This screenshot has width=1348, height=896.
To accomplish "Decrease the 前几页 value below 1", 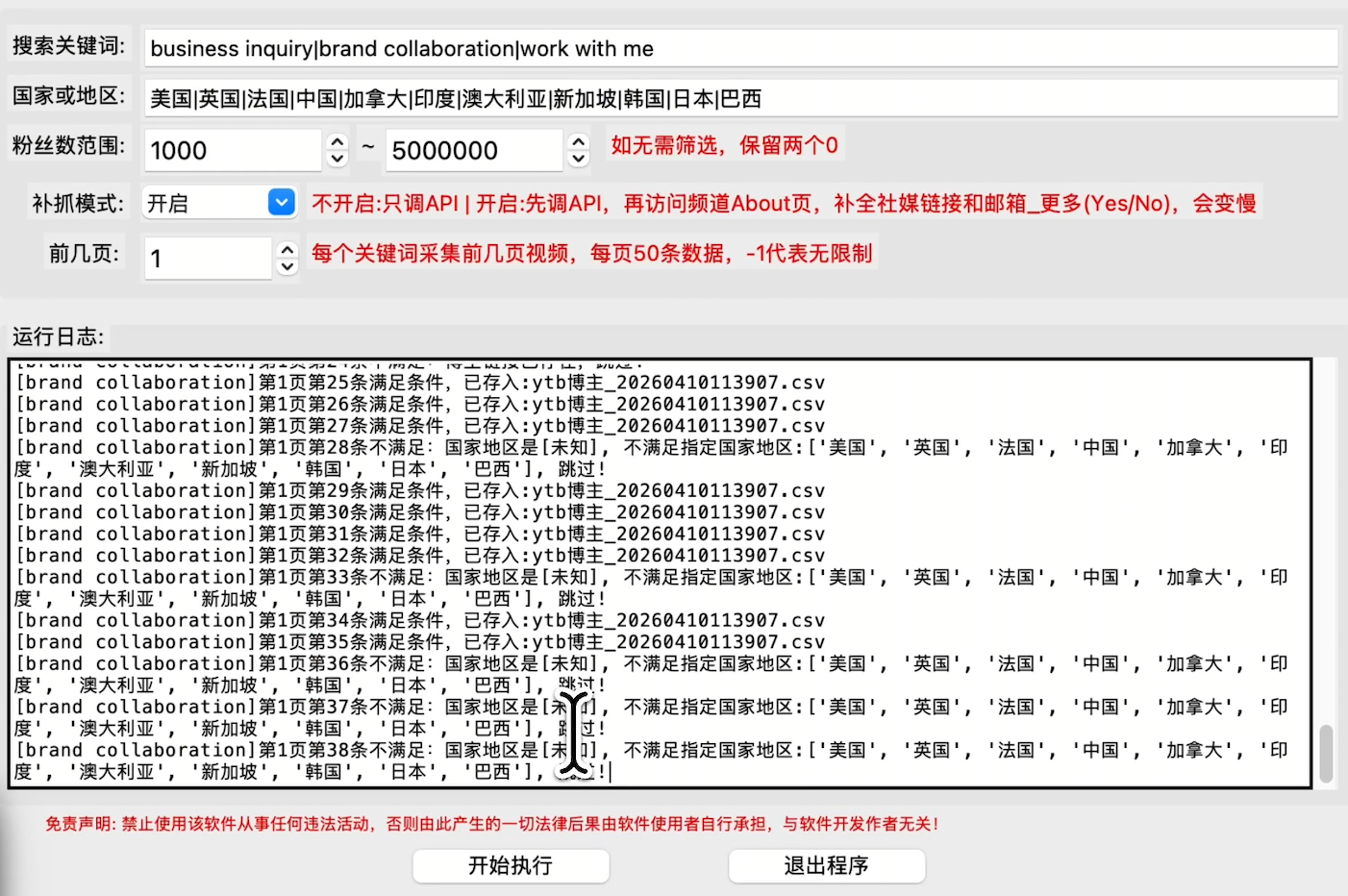I will click(286, 264).
